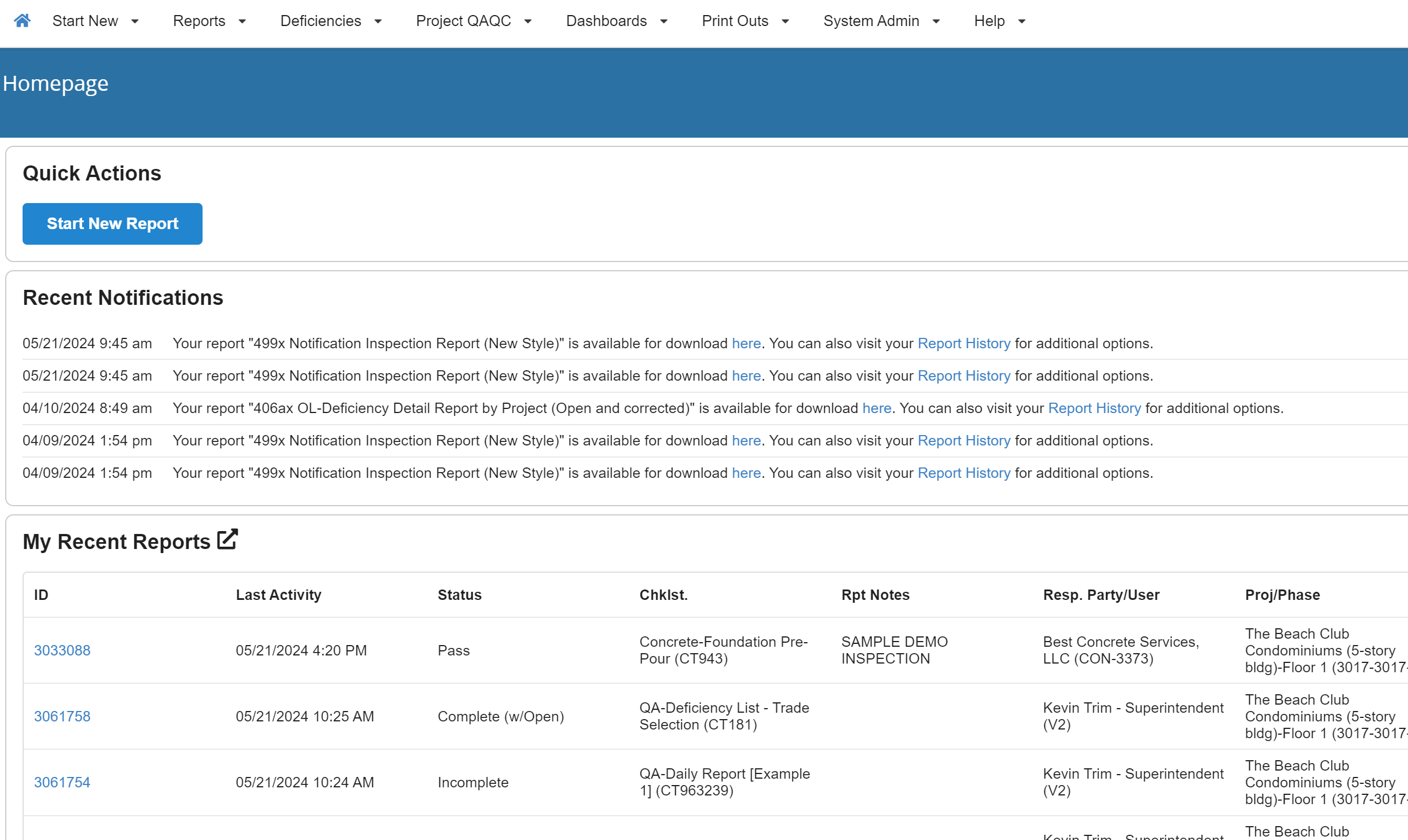
Task: Click the Start New Report button
Action: [x=112, y=224]
